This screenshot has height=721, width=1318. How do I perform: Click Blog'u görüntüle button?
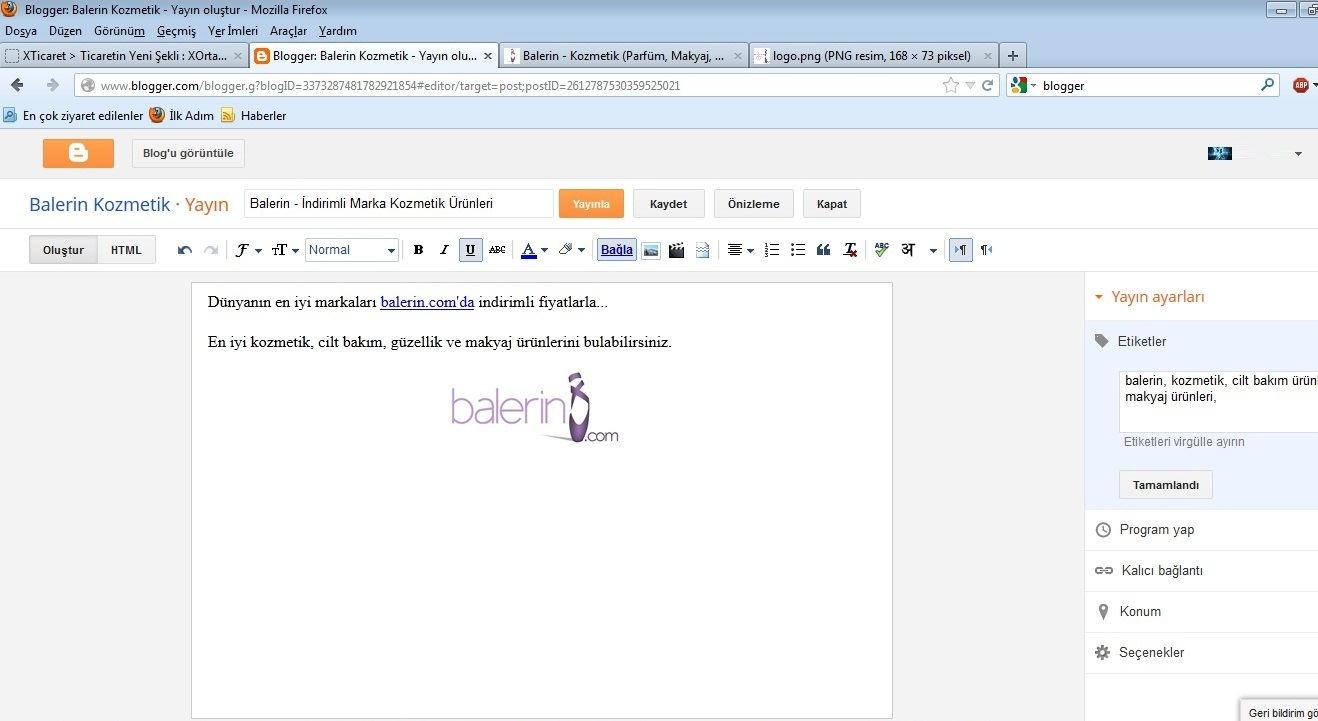(x=188, y=153)
